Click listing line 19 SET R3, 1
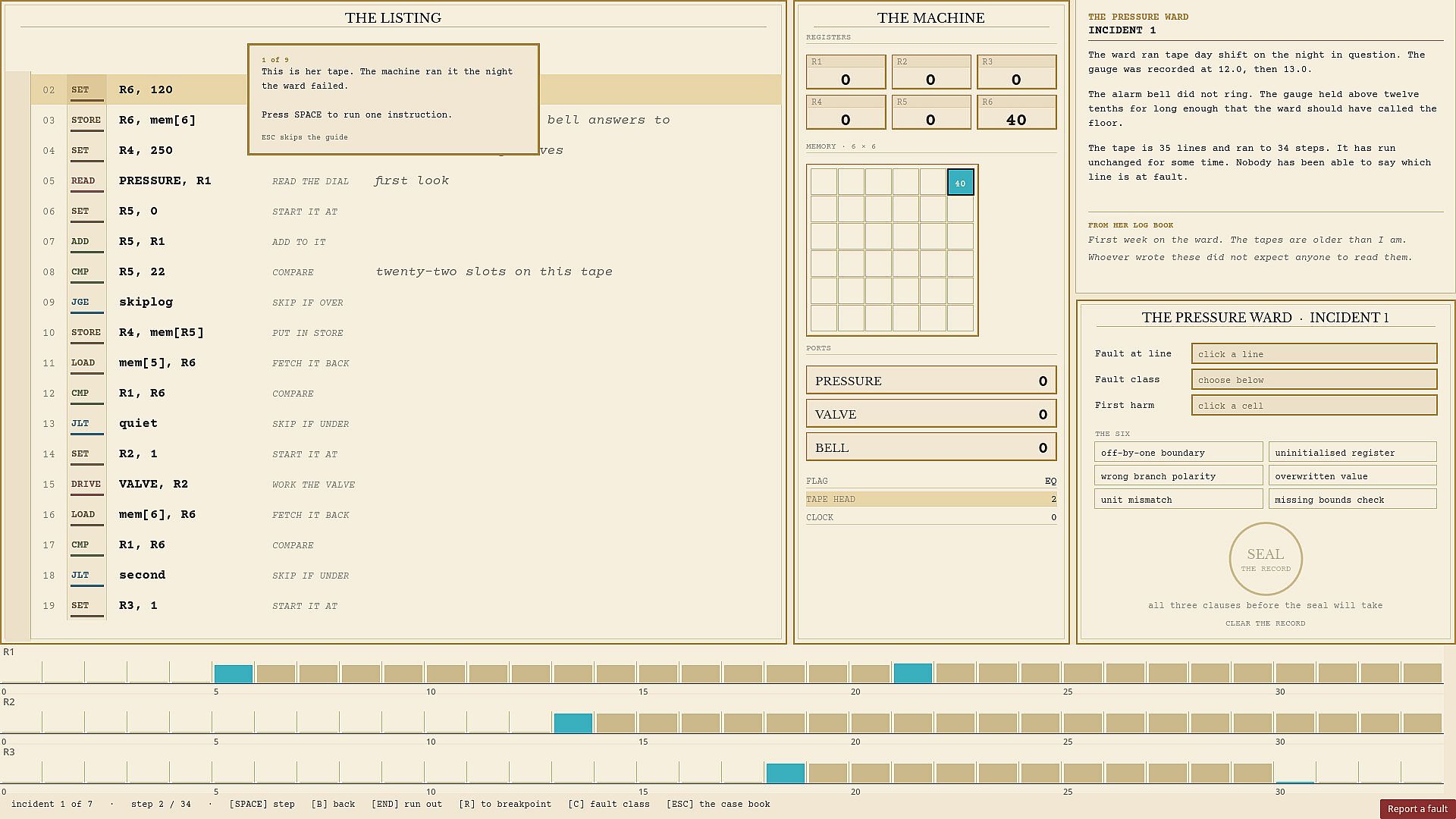The height and width of the screenshot is (819, 1456). [x=406, y=605]
